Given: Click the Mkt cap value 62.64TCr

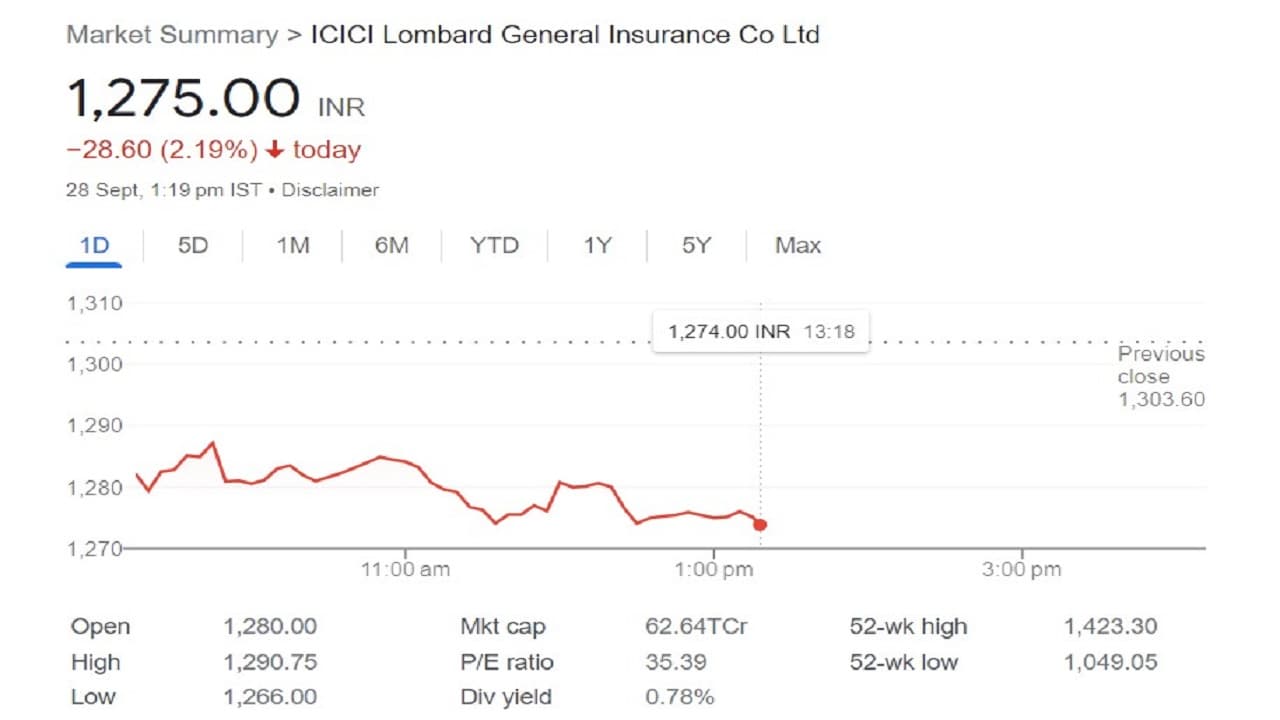Looking at the screenshot, I should pos(696,627).
